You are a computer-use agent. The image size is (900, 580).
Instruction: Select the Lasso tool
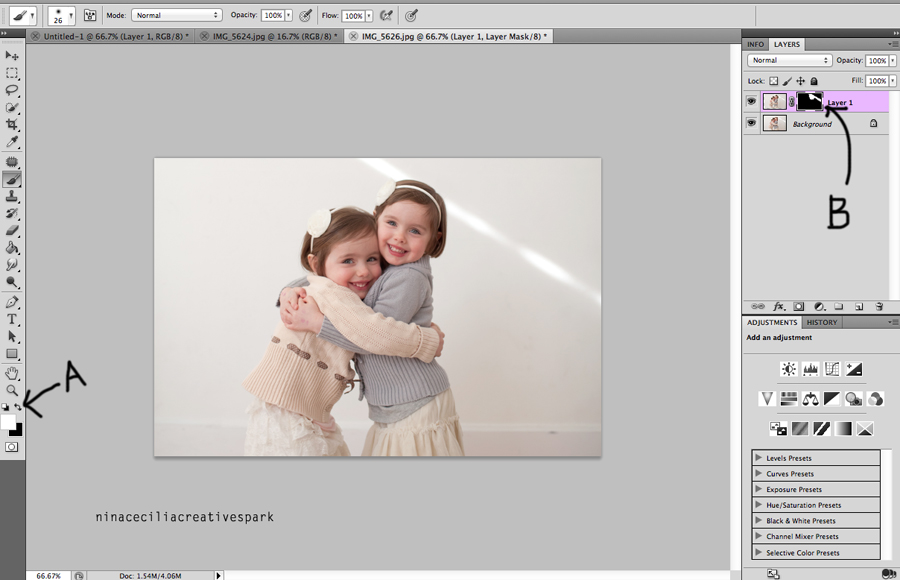[12, 90]
